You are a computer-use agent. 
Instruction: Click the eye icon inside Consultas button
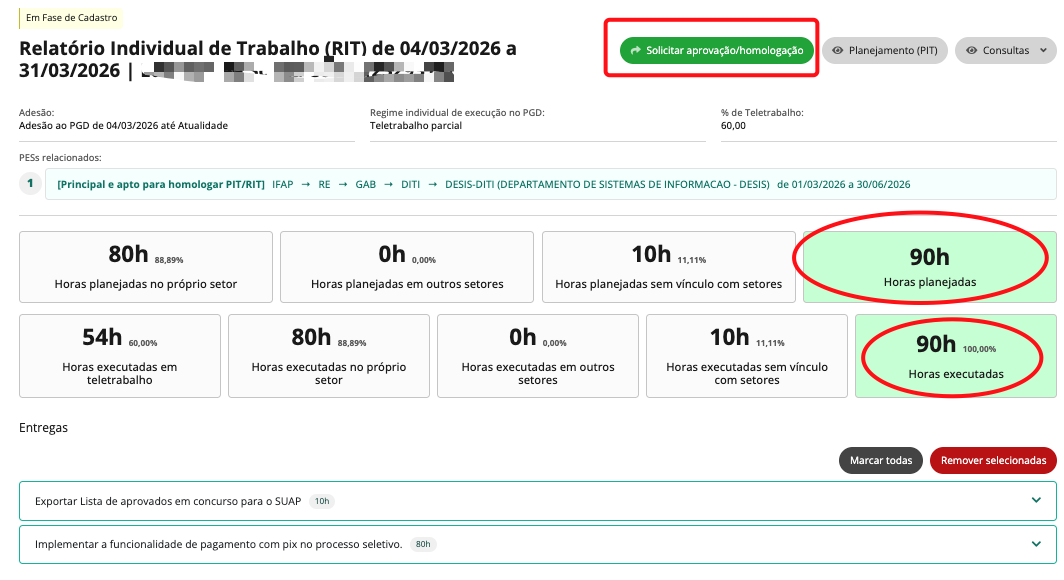point(971,51)
